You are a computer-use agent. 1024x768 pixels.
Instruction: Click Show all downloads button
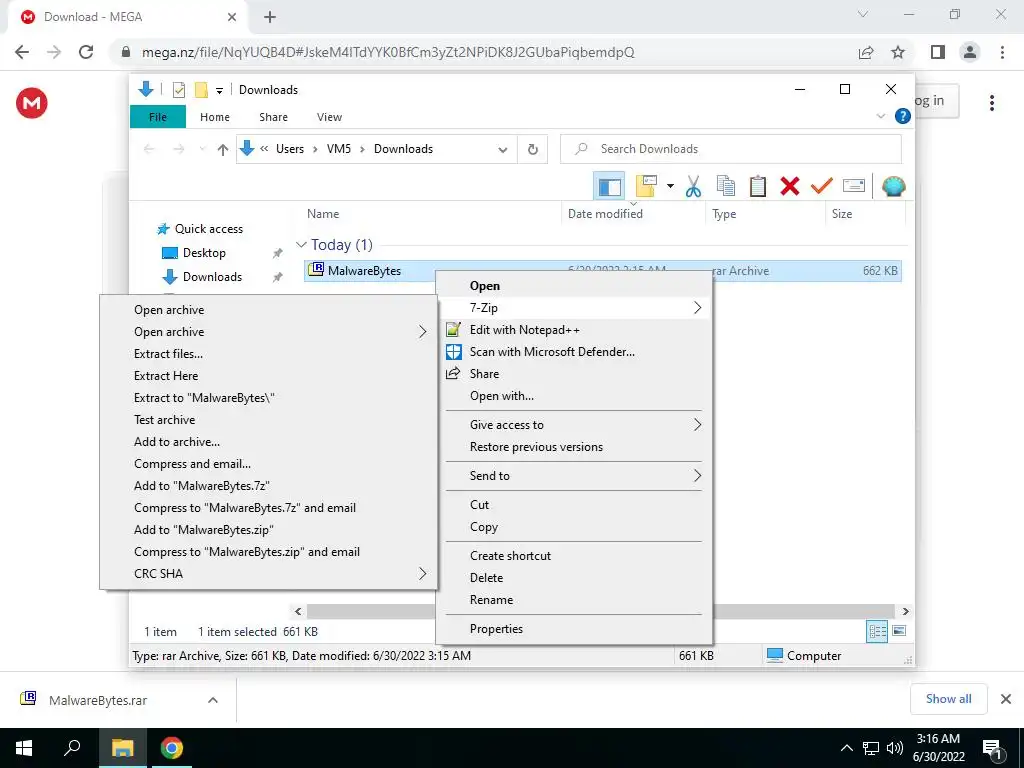pyautogui.click(x=948, y=699)
